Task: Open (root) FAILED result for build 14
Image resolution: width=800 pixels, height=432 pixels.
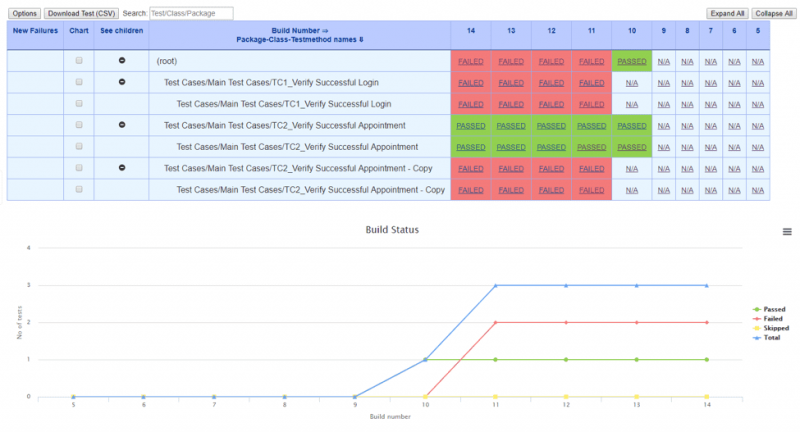Action: pyautogui.click(x=470, y=61)
